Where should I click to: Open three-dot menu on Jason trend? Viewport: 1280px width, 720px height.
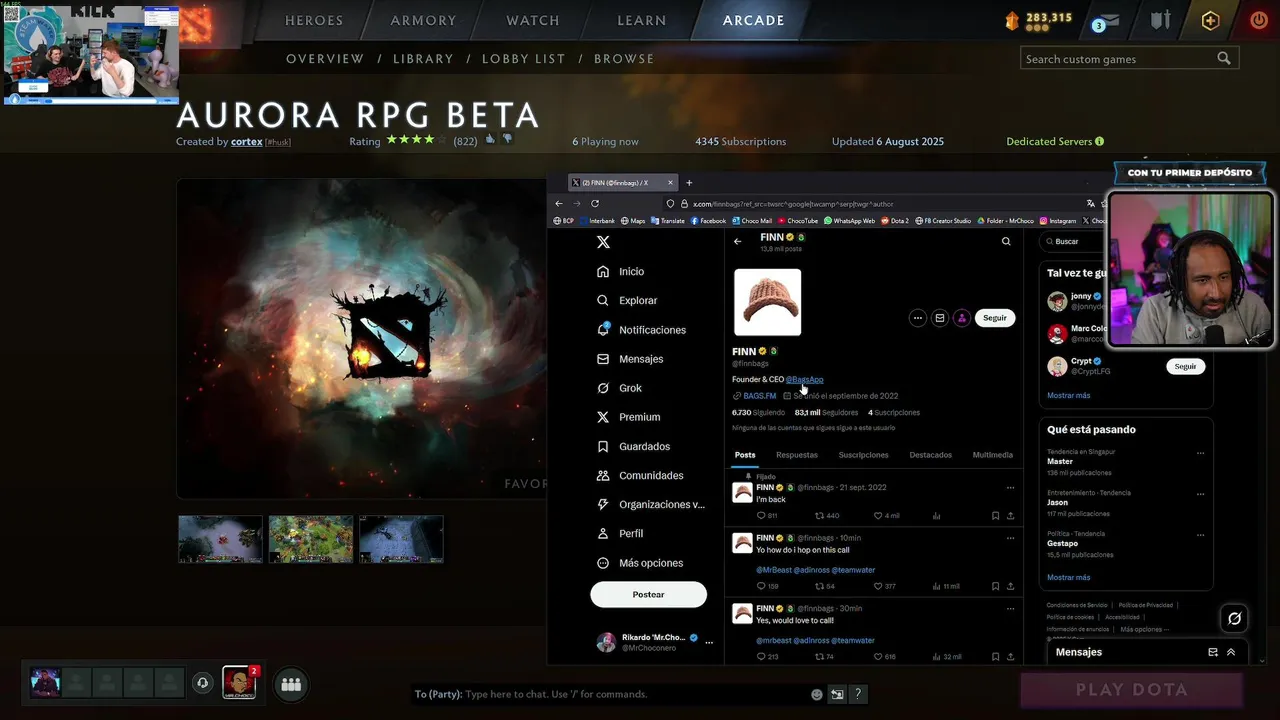1201,493
